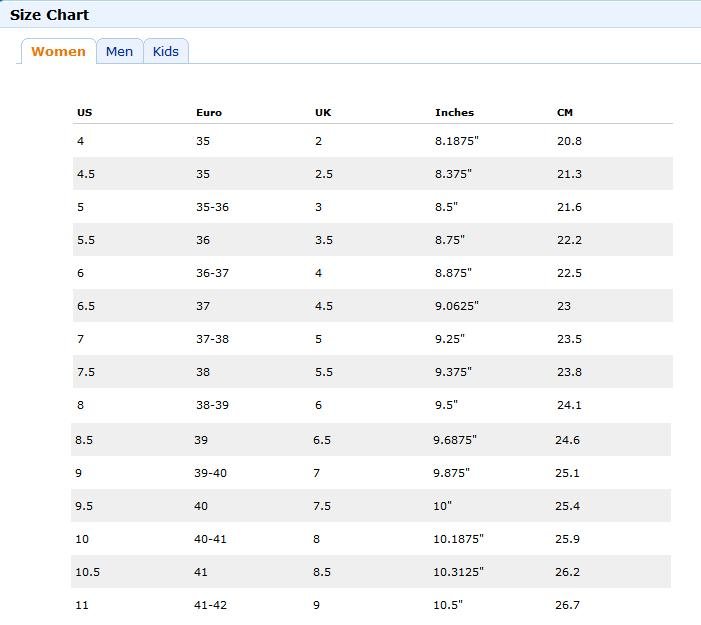This screenshot has height=625, width=701.
Task: Select the US size 7.5 cell
Action: pyautogui.click(x=86, y=372)
